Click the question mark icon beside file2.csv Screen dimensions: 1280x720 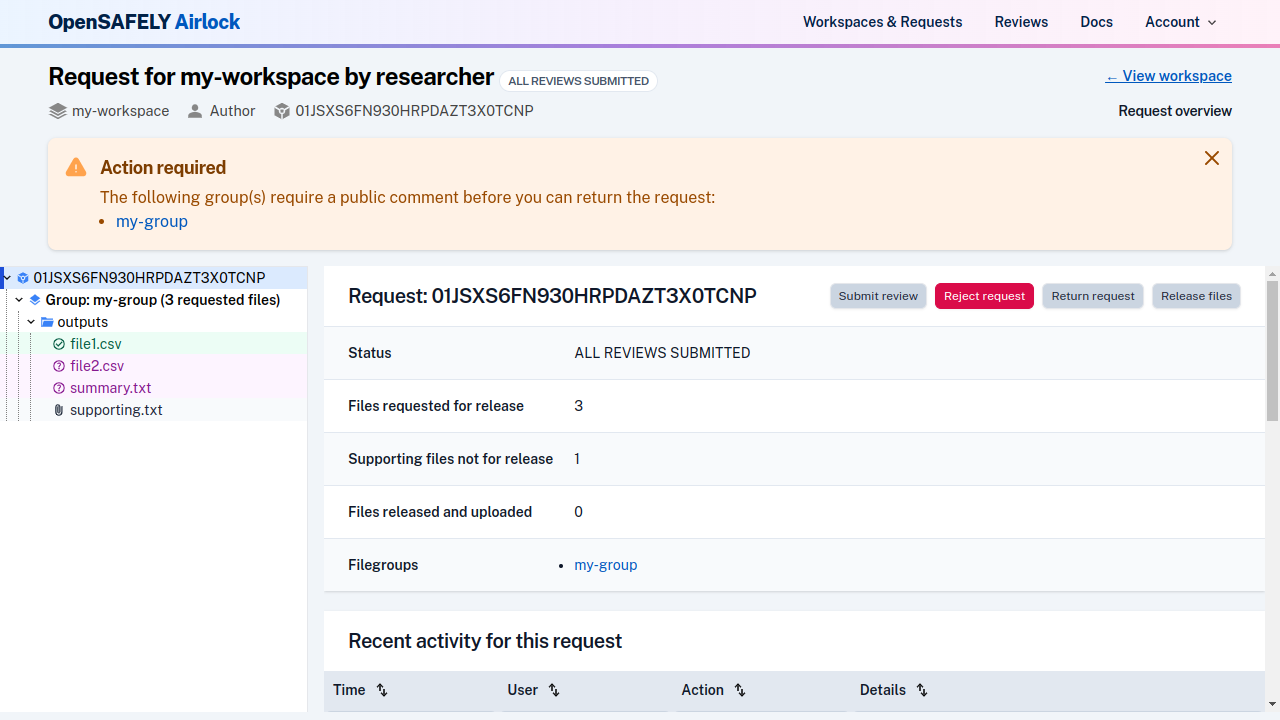click(x=59, y=366)
